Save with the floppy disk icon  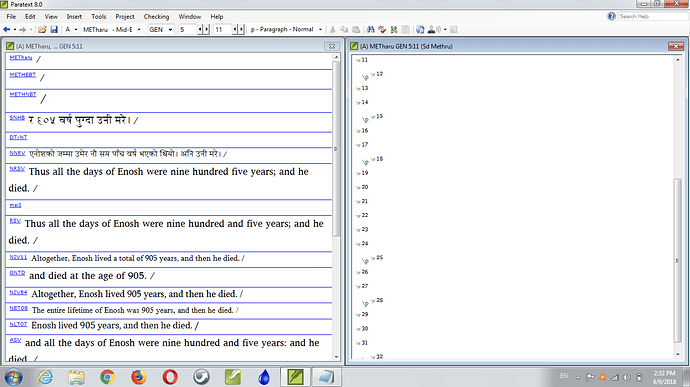[x=54, y=29]
